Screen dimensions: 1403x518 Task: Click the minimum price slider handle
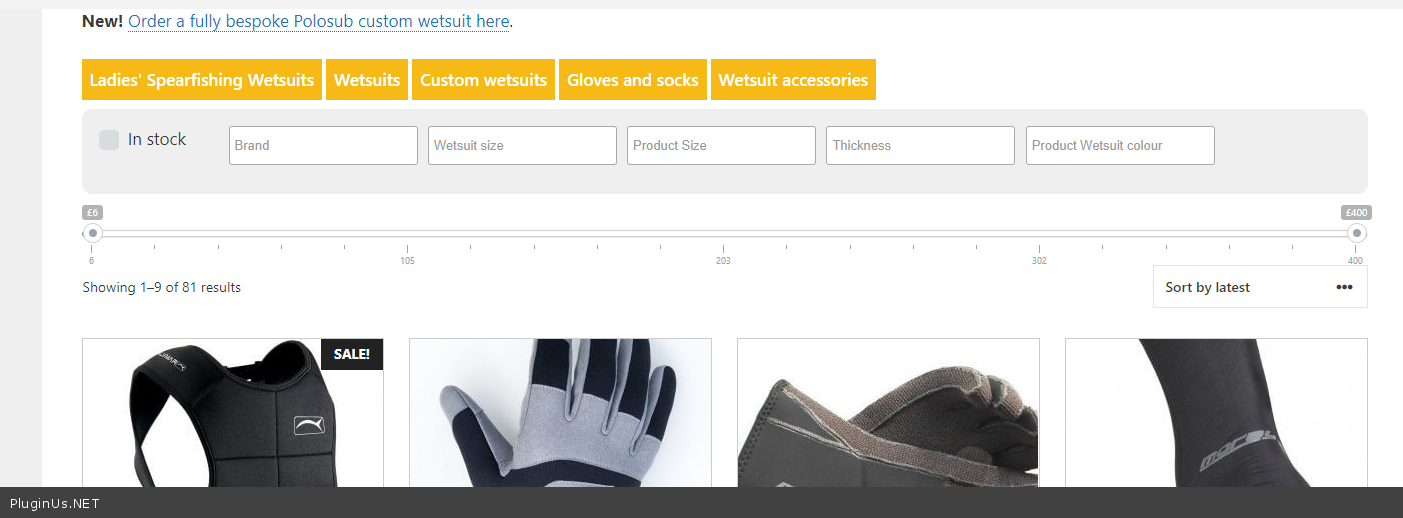pos(93,233)
